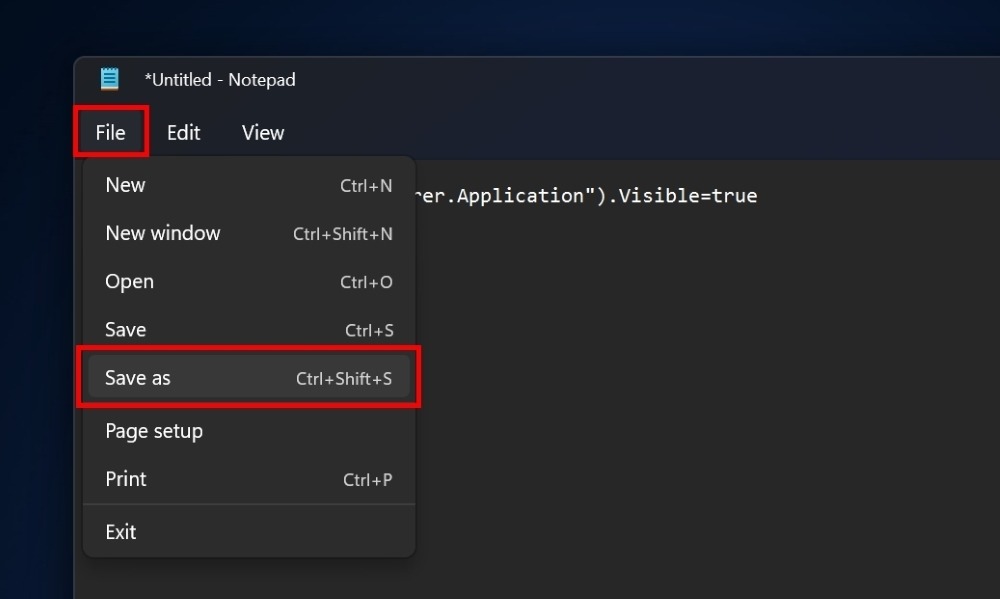Click the Ctrl+Shift+S shortcut label

[344, 379]
